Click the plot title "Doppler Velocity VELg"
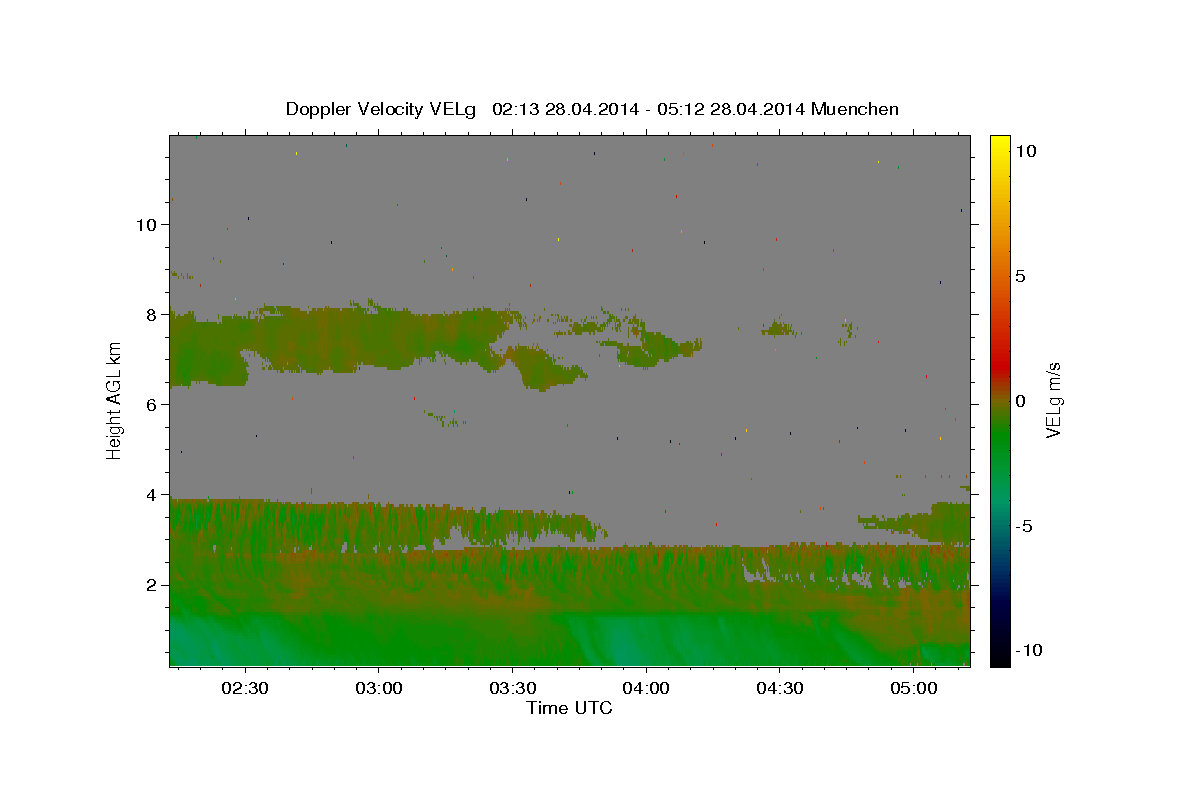Screen dimensions: 1200x800 (x=382, y=109)
